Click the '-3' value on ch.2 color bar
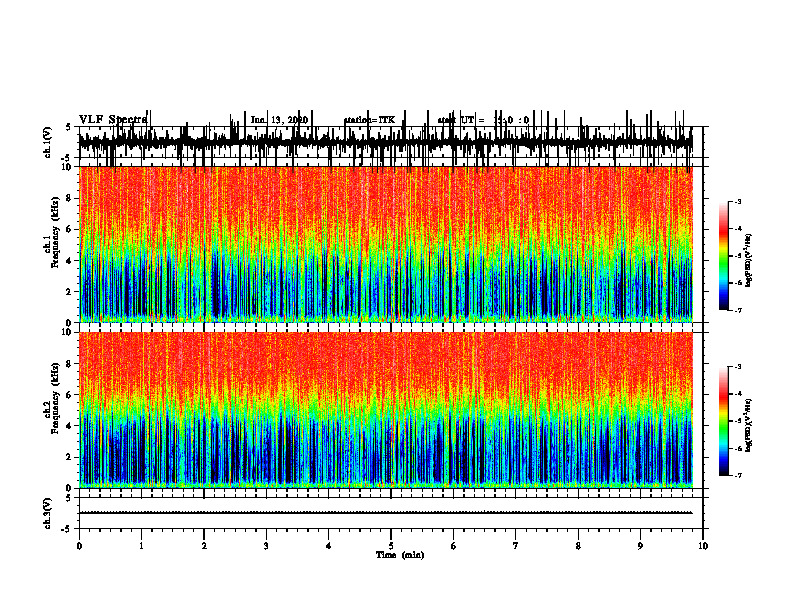This screenshot has width=792, height=612. point(738,367)
